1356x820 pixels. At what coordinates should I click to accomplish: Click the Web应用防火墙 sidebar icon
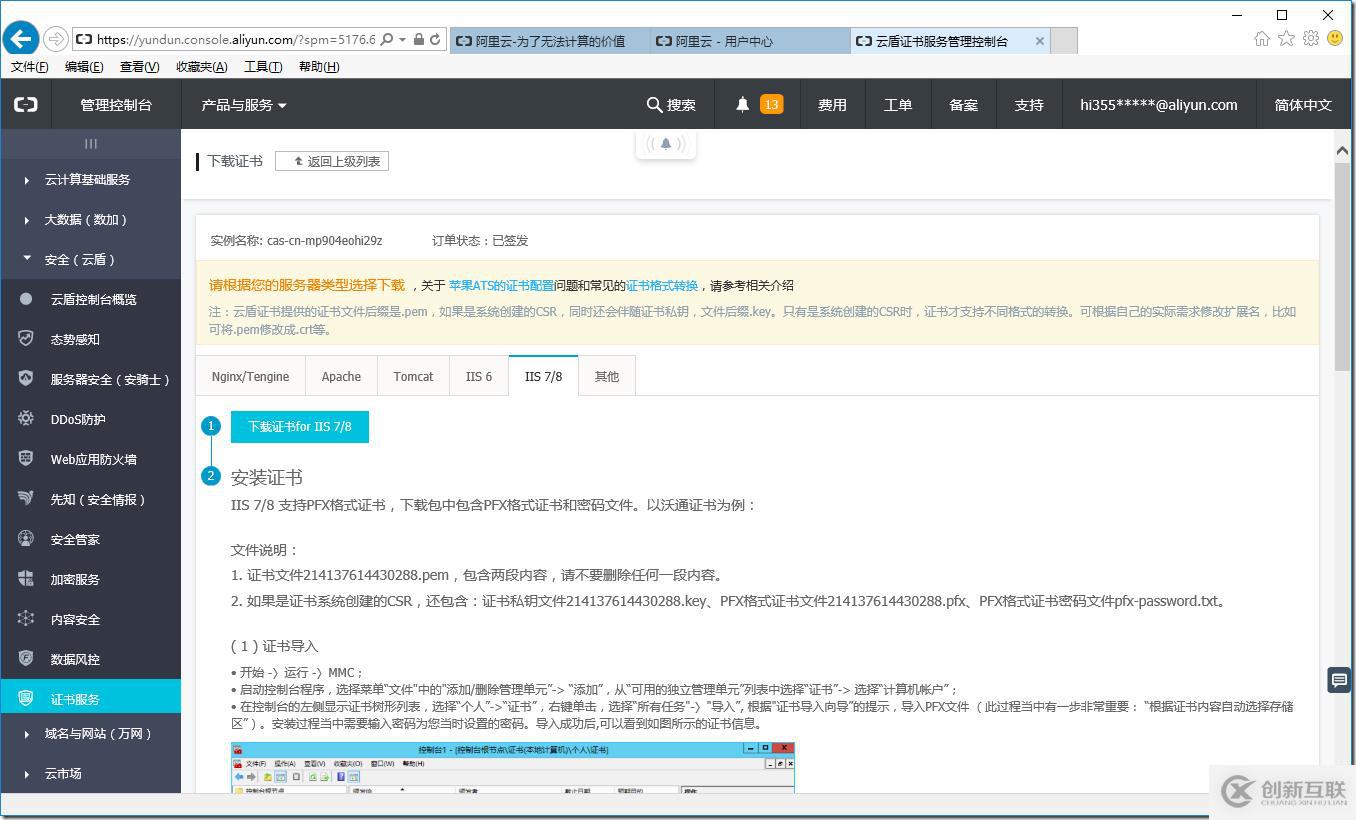(27, 459)
